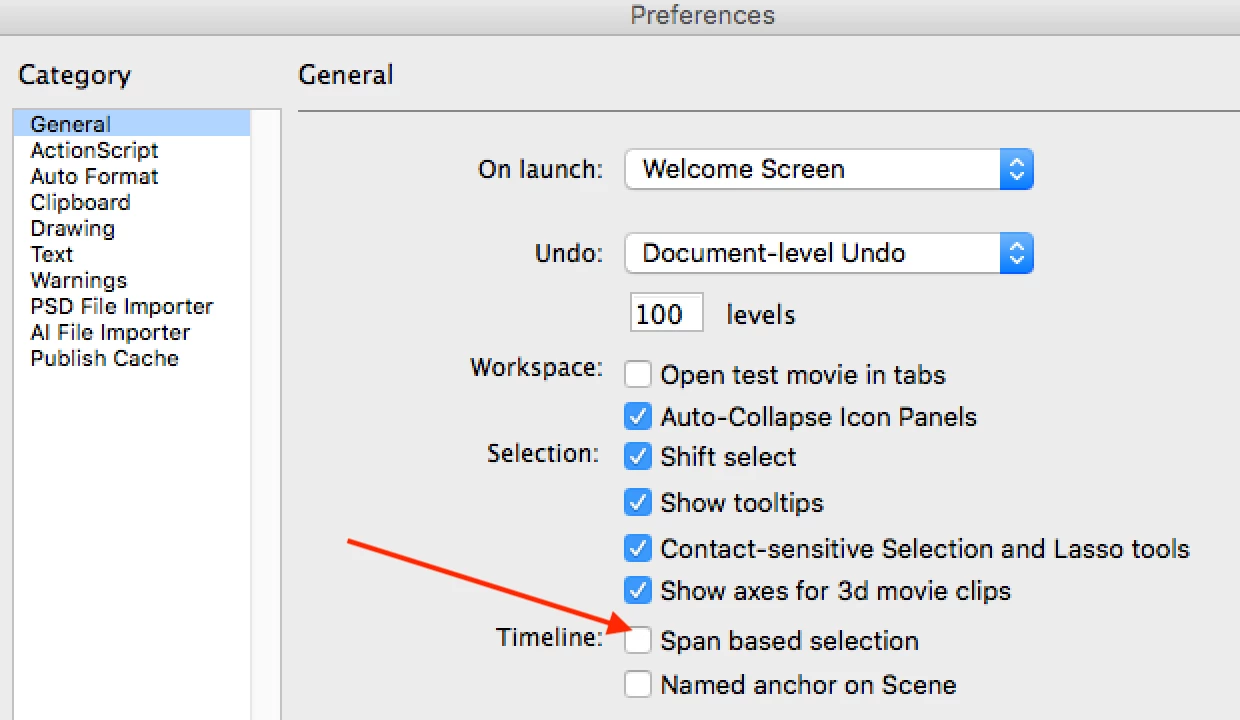Click the undo levels input field
This screenshot has height=720, width=1240.
[x=666, y=314]
